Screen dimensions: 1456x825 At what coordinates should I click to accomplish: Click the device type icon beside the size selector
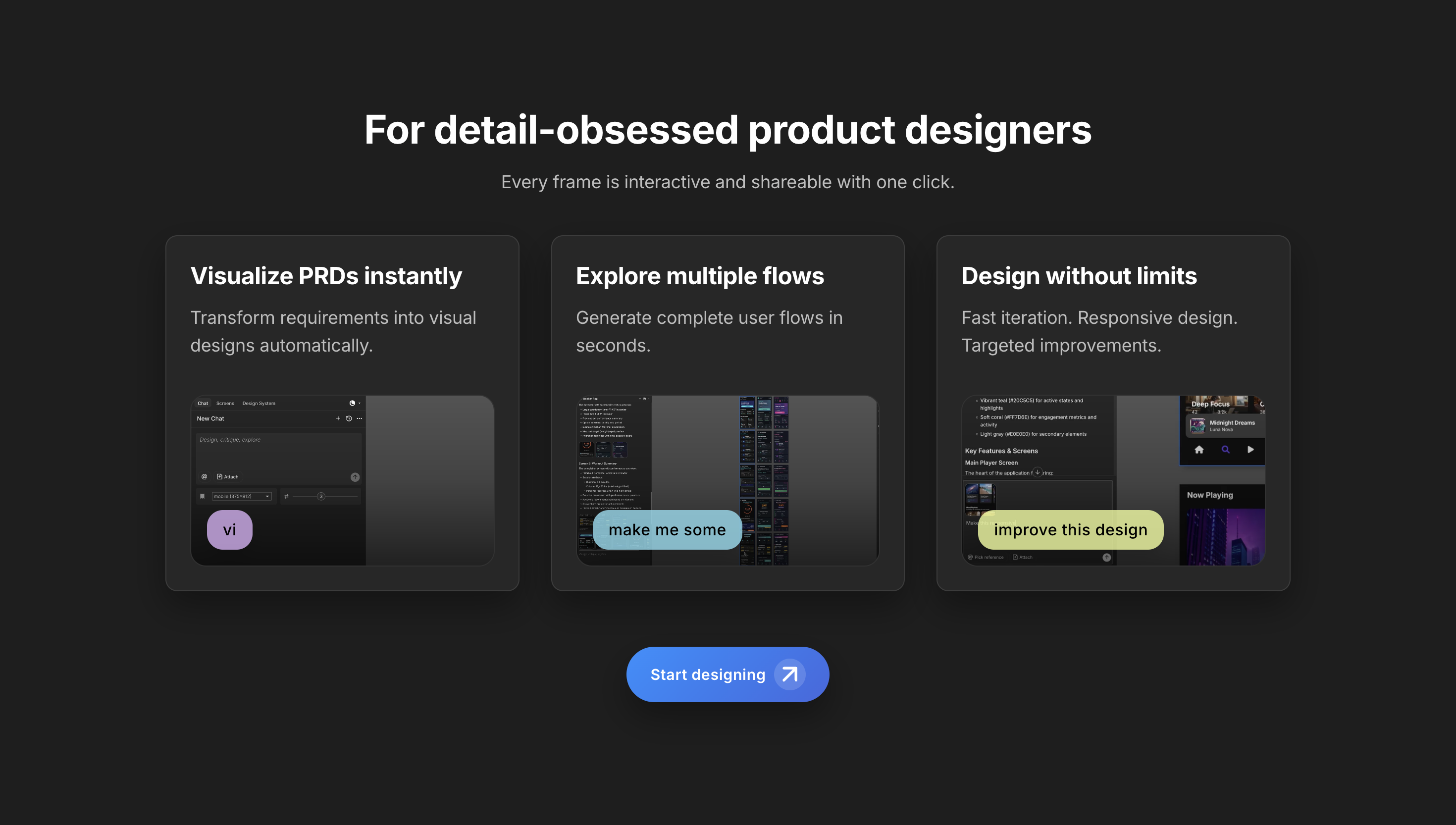point(203,496)
